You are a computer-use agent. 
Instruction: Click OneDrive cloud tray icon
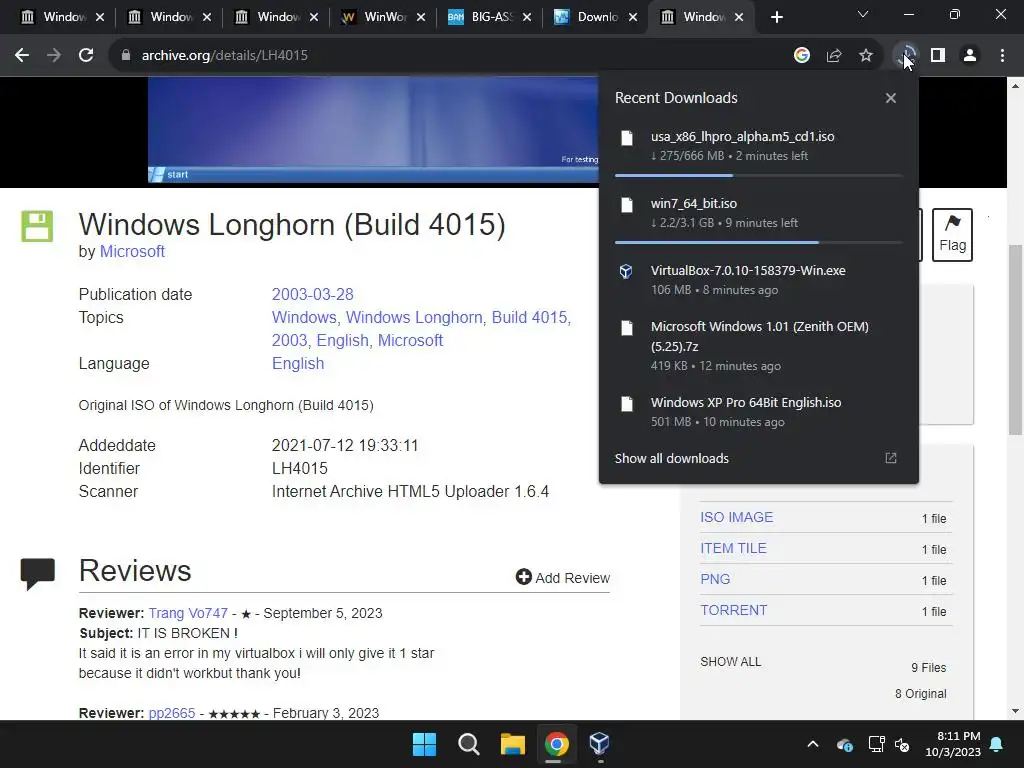(x=844, y=744)
